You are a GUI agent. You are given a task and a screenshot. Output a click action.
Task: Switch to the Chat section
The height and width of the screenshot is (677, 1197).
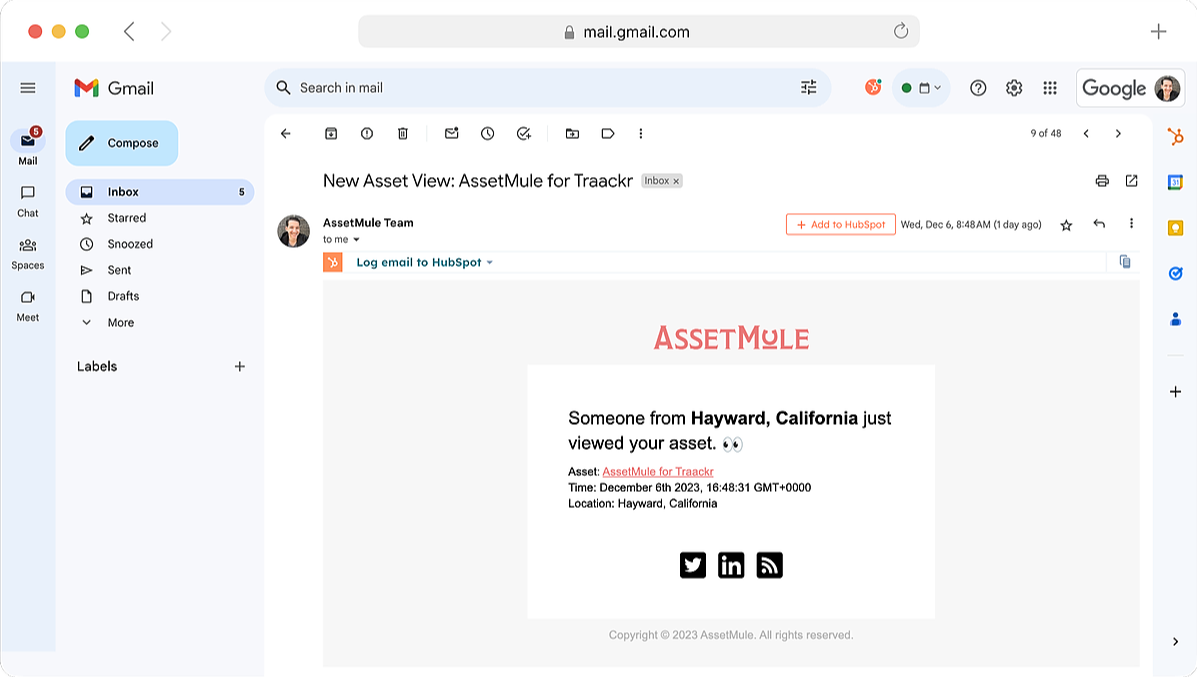28,200
